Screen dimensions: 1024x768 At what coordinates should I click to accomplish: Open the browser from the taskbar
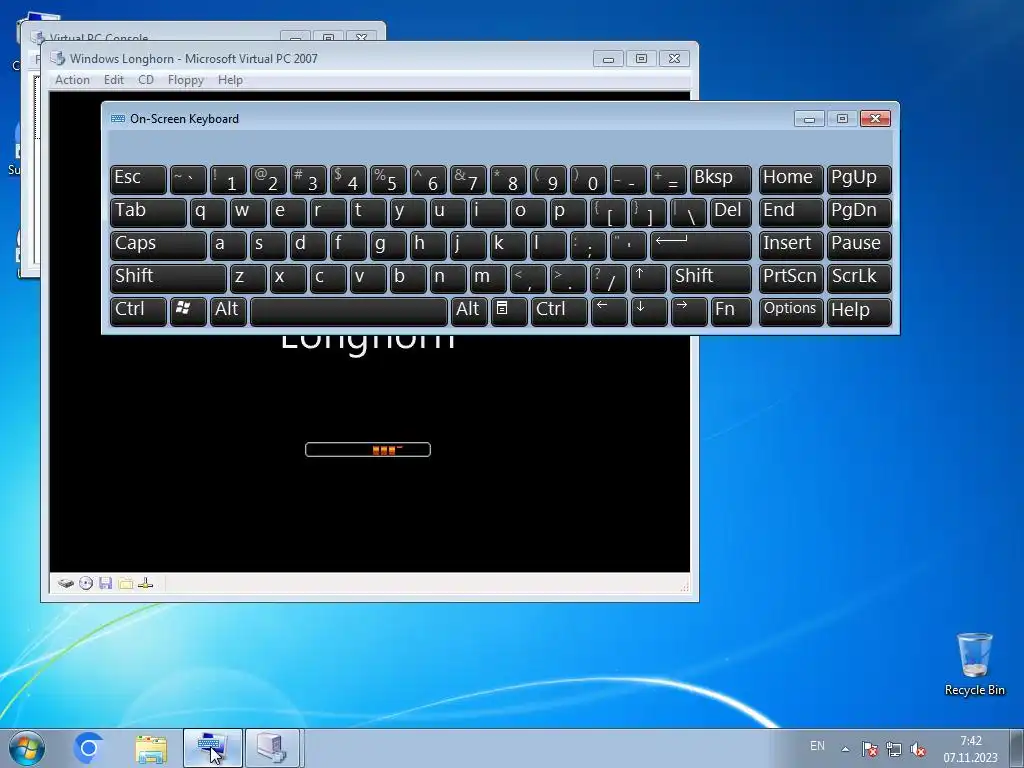pos(89,748)
